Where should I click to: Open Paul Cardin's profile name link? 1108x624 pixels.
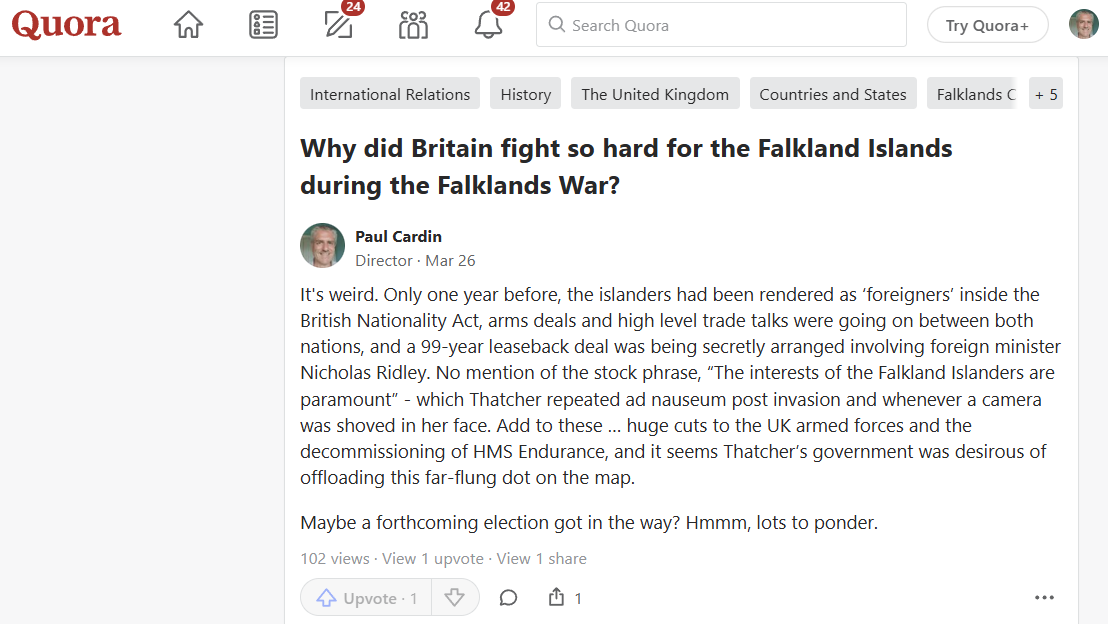[x=398, y=236]
